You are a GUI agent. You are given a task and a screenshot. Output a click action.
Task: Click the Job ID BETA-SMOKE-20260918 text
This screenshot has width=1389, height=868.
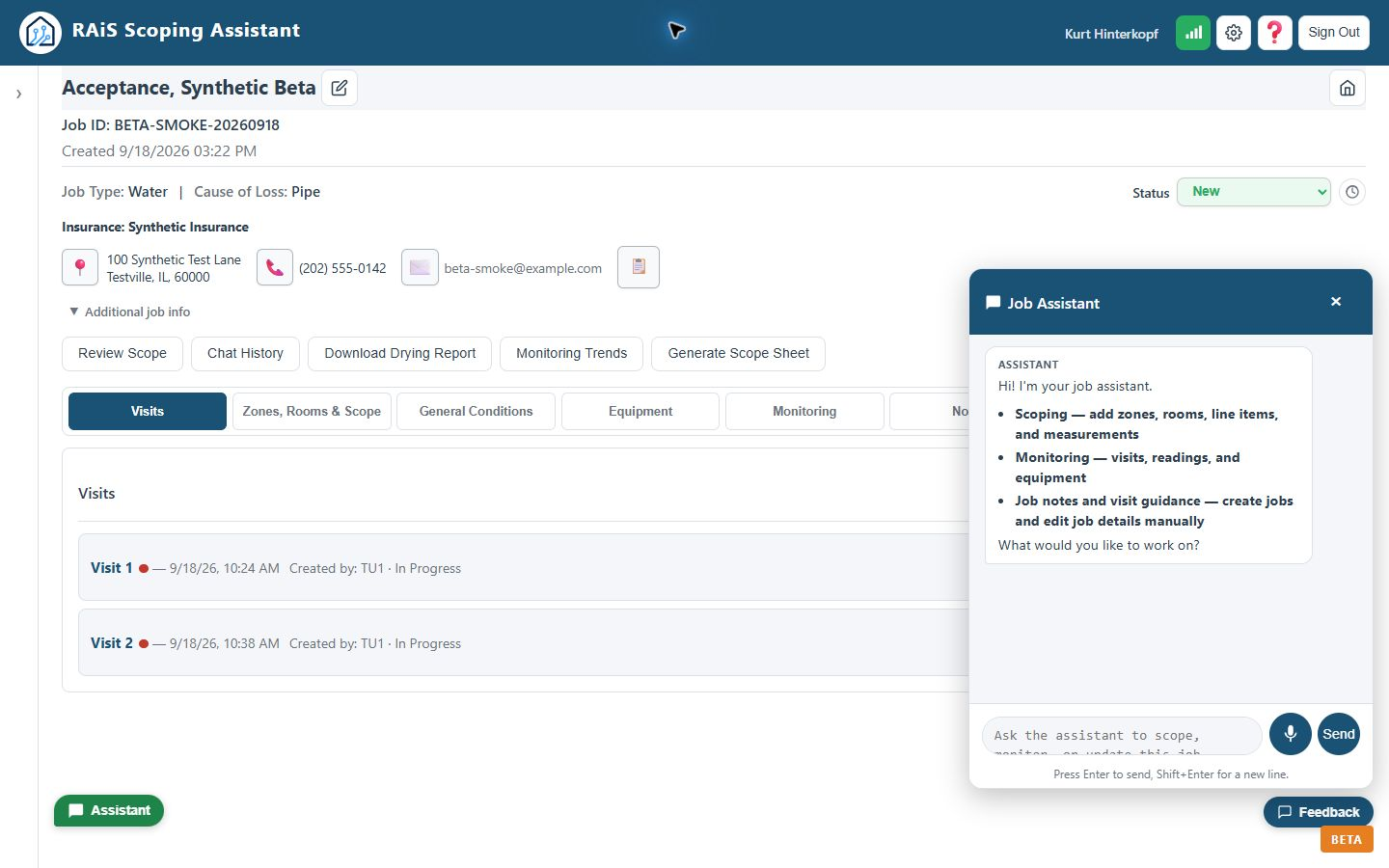tap(171, 124)
